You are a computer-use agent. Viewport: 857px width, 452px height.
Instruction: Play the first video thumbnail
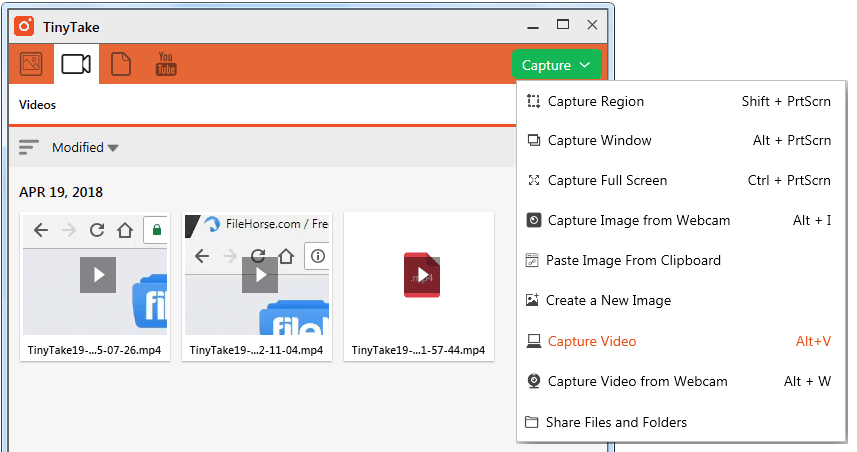click(x=97, y=275)
